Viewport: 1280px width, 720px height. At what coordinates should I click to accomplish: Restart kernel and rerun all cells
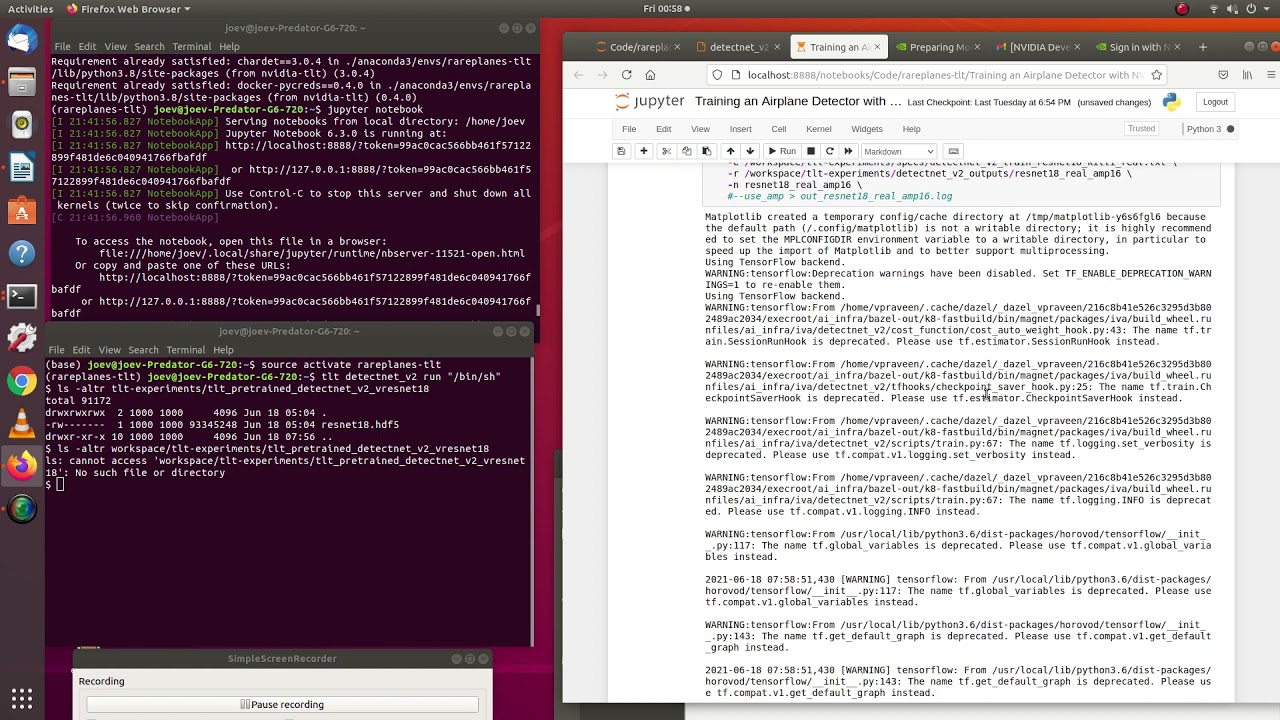point(848,151)
